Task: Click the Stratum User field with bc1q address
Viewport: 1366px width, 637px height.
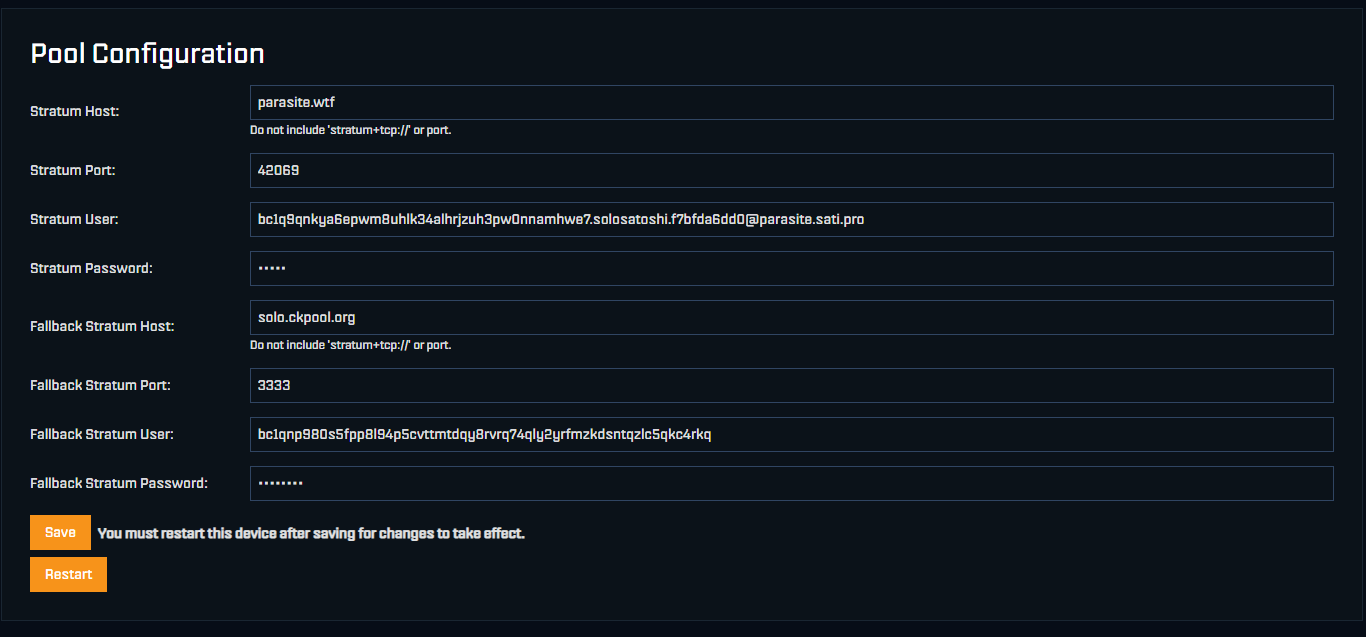Action: (x=790, y=219)
